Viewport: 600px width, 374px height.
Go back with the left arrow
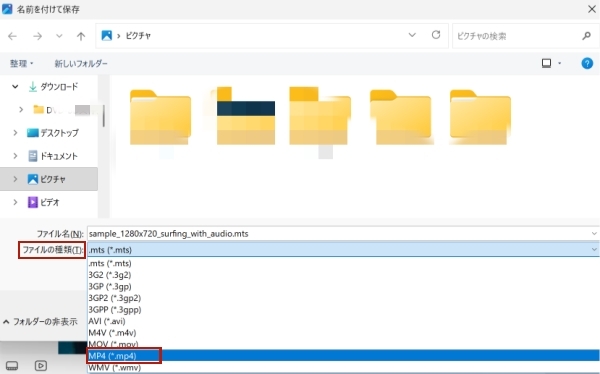click(x=12, y=36)
